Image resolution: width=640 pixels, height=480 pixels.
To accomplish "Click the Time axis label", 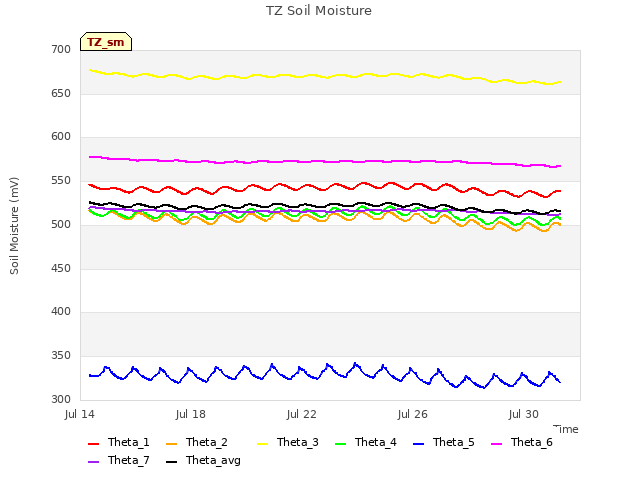I will click(x=566, y=429).
